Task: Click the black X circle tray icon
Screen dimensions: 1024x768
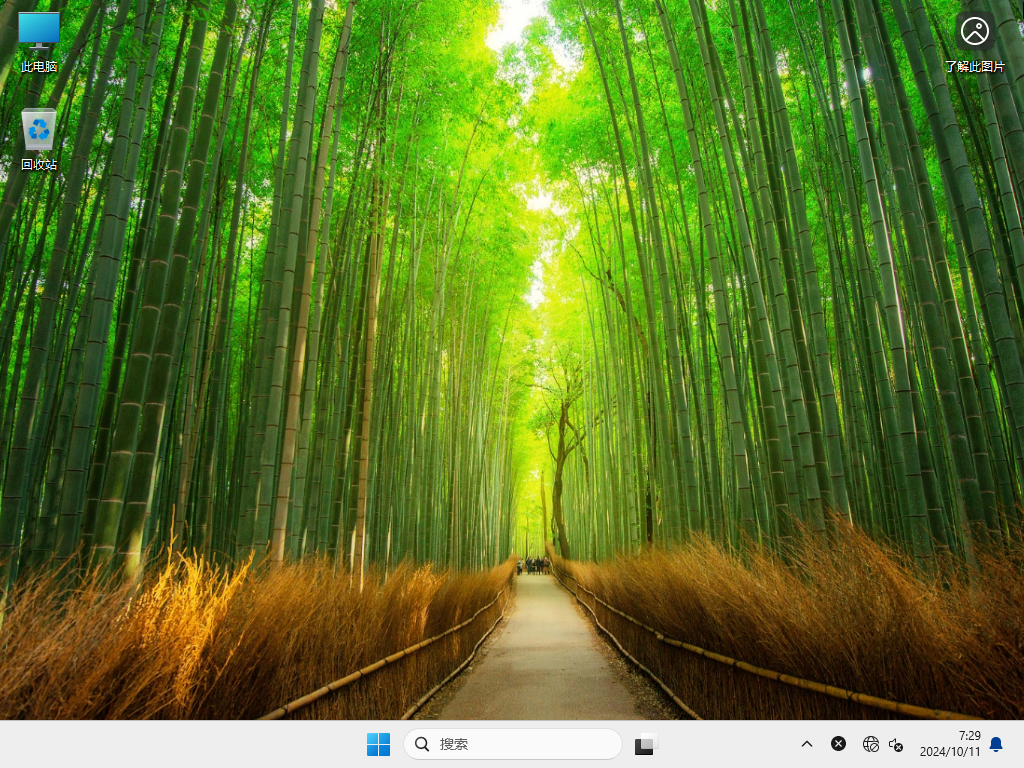Action: 838,744
